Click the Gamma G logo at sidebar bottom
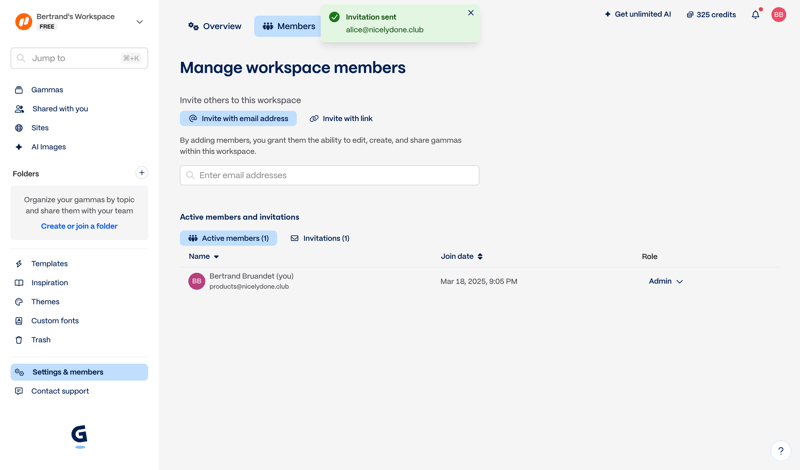800x470 pixels. [79, 435]
